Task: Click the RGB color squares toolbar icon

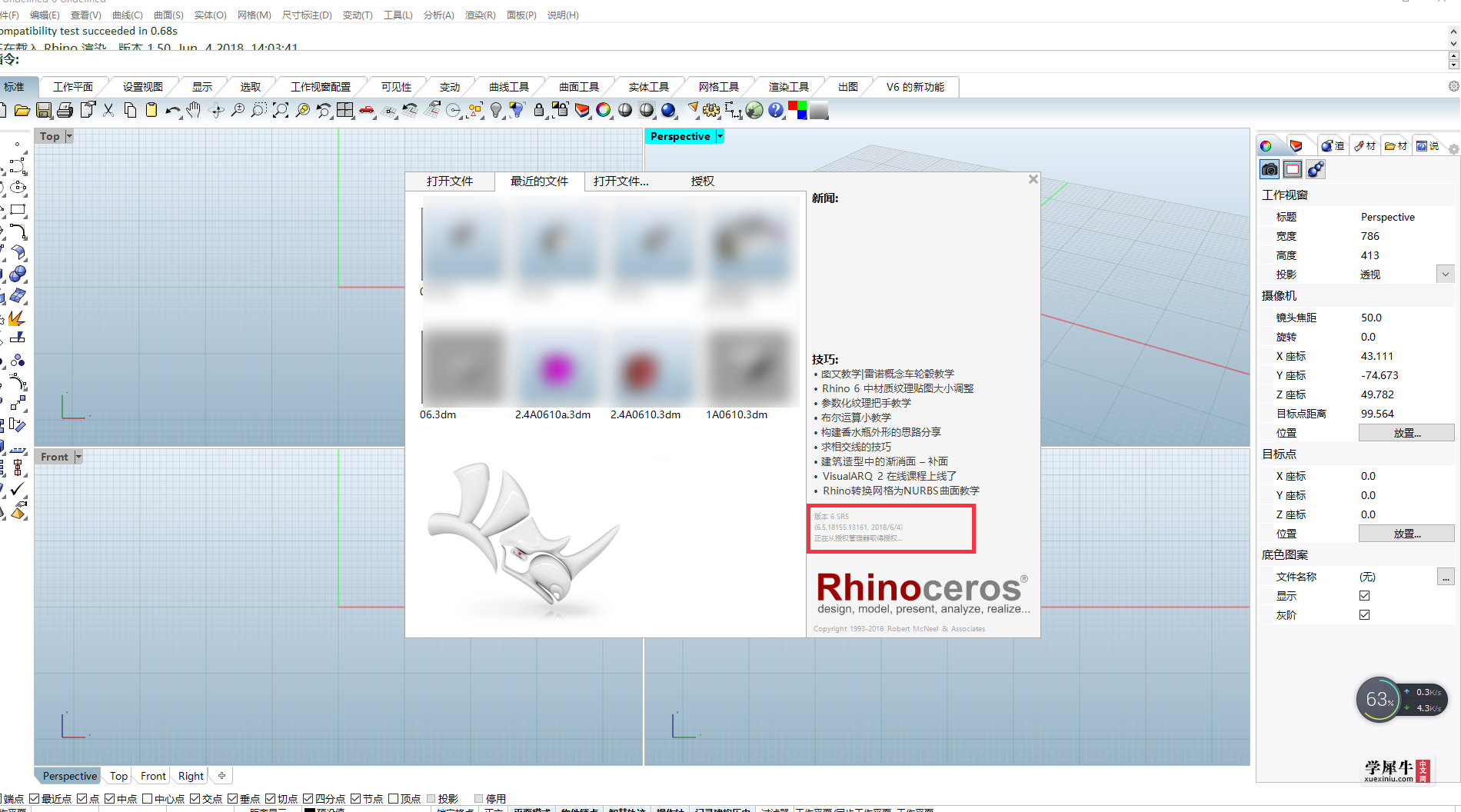Action: [x=797, y=111]
